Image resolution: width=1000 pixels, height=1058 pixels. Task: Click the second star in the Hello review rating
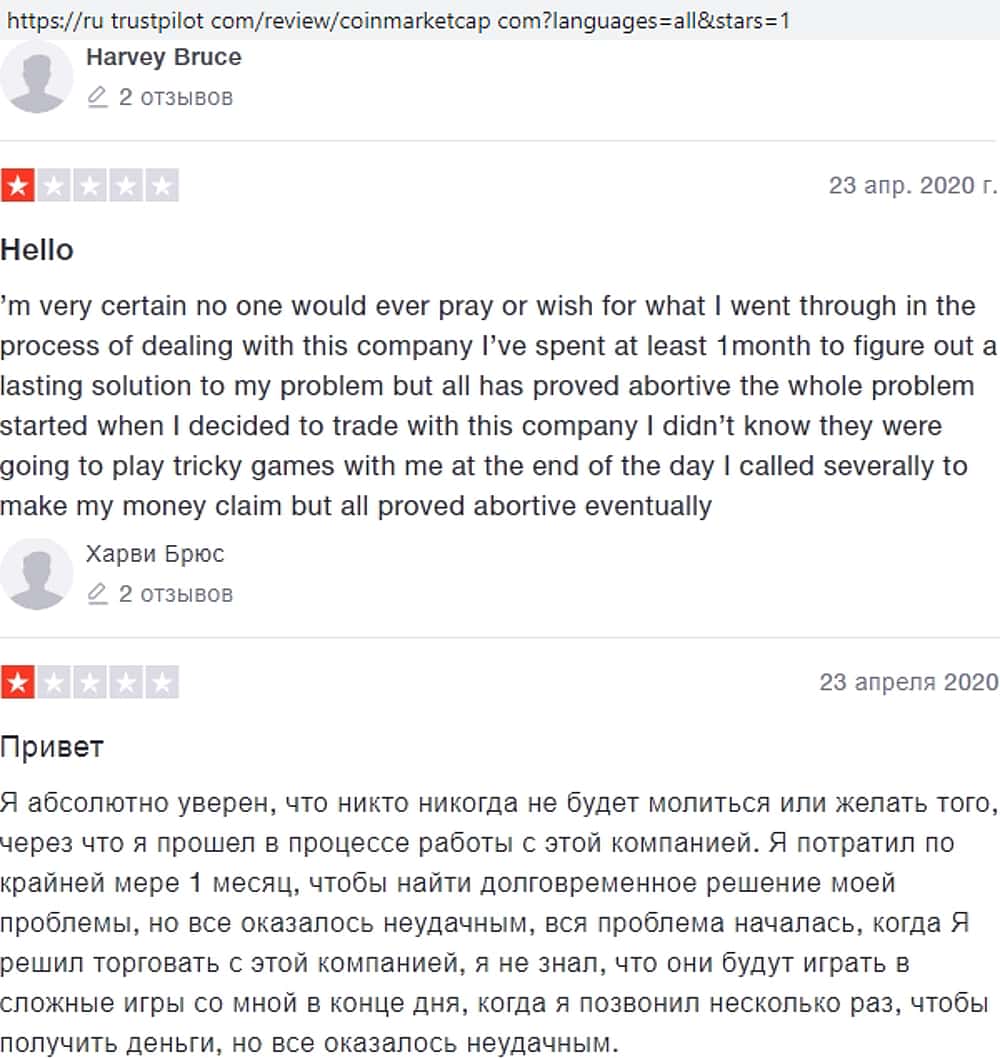coord(54,186)
